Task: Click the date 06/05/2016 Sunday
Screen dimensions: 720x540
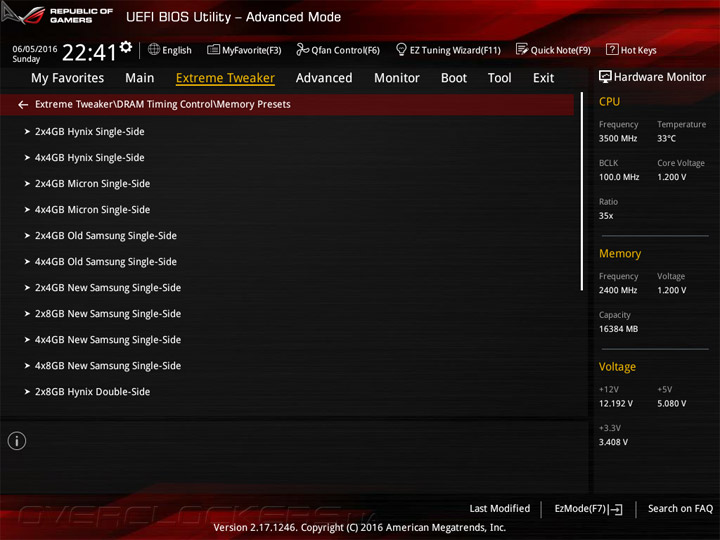Action: coord(35,54)
